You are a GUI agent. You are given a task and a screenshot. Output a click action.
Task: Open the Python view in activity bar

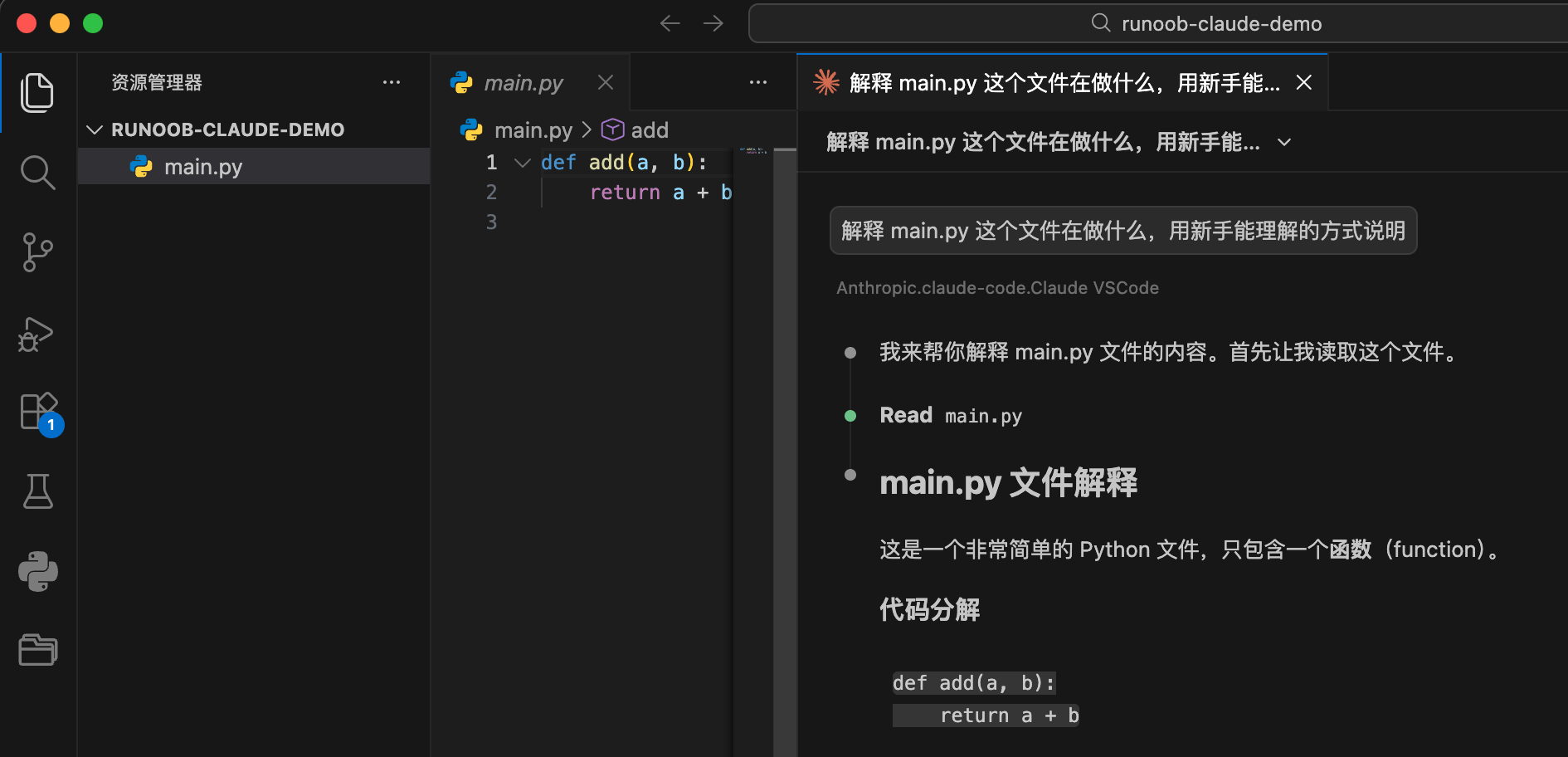click(x=37, y=571)
